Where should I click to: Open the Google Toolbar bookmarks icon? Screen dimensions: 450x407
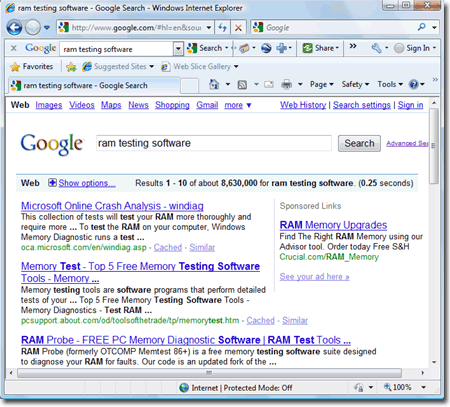244,48
